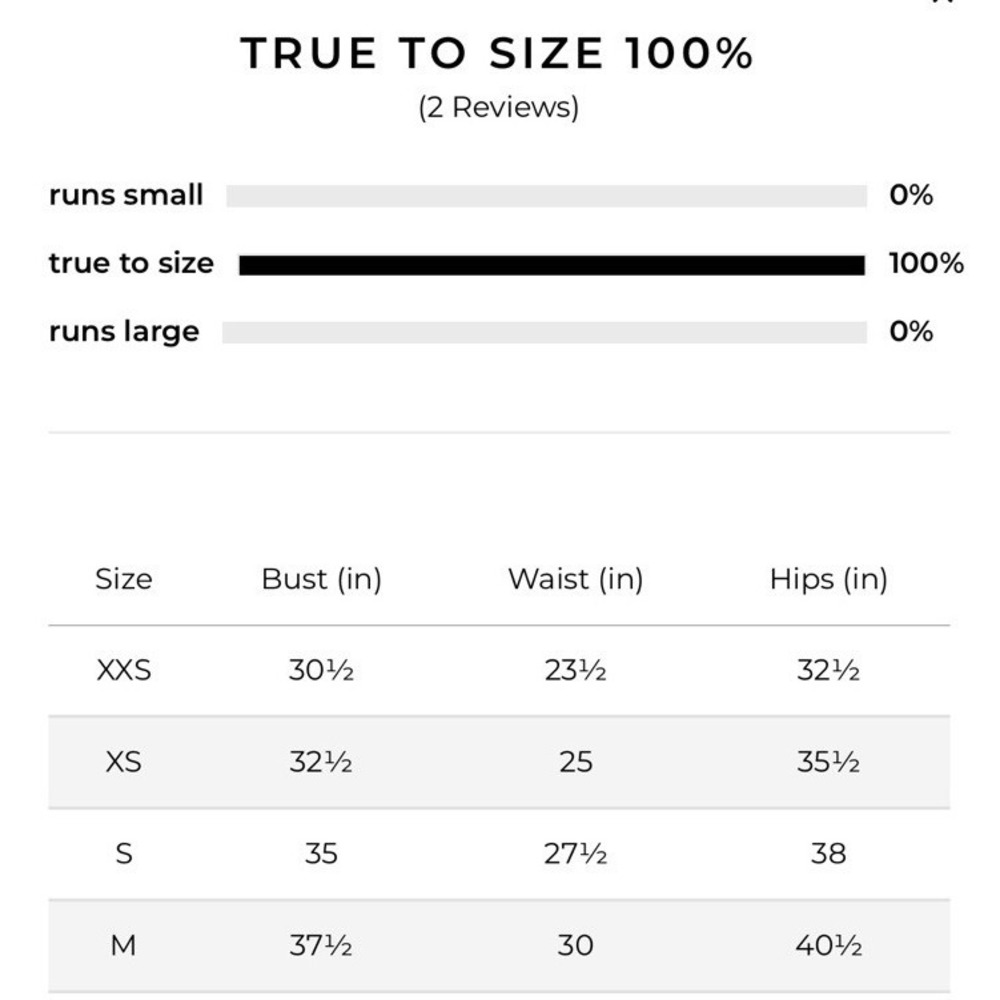
Task: Select the S size row
Action: pyautogui.click(x=499, y=854)
